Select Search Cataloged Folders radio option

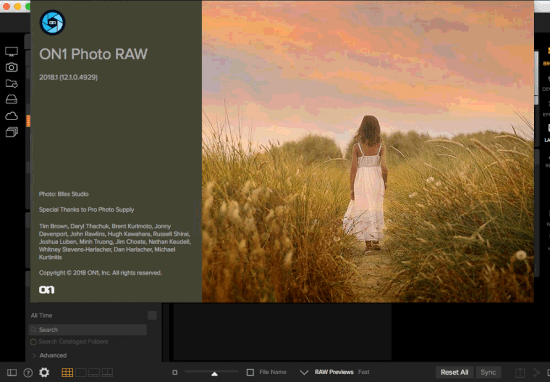coord(33,342)
